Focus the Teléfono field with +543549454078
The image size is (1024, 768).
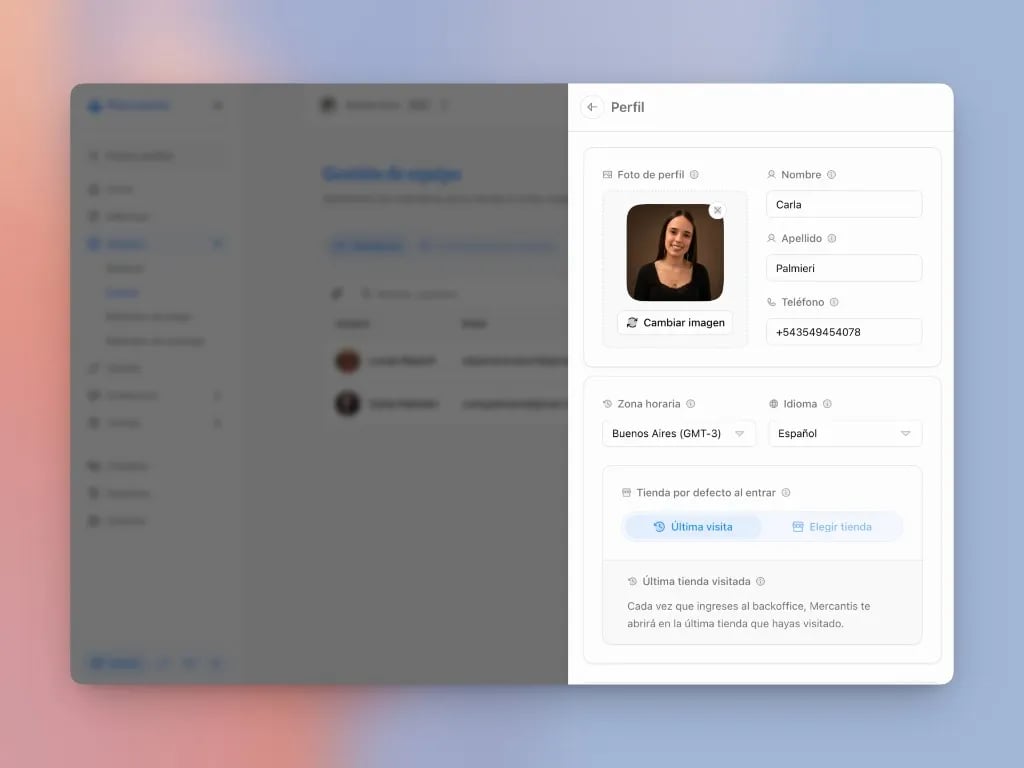[844, 332]
